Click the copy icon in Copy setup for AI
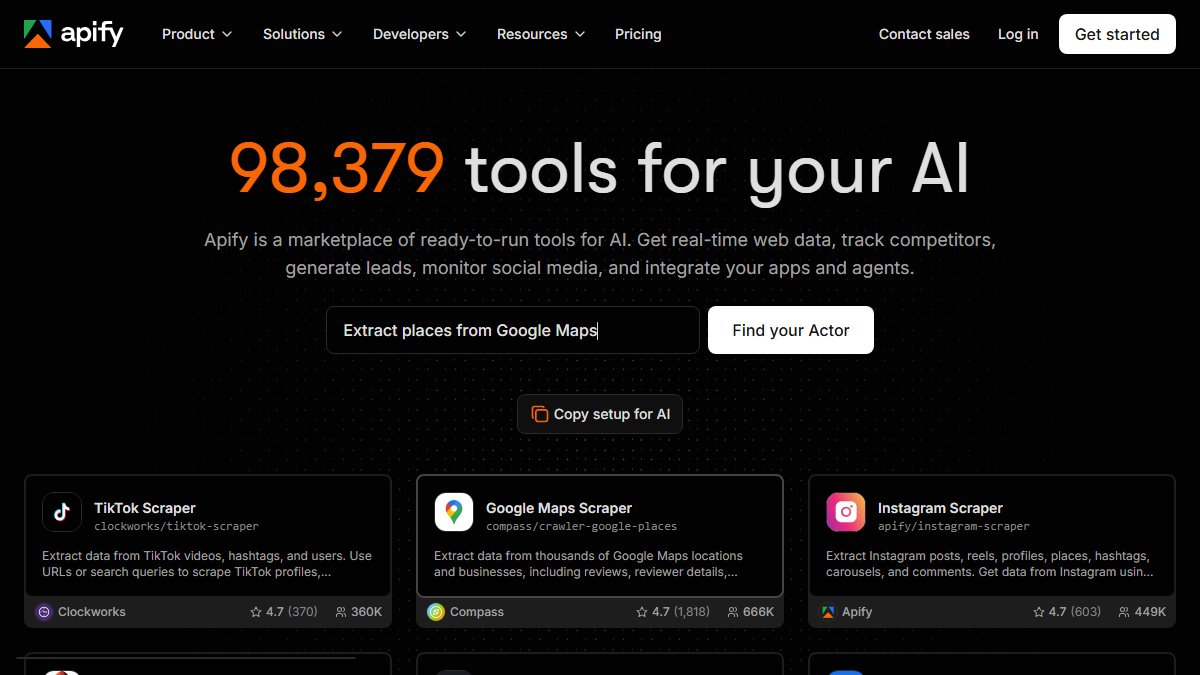 [x=540, y=414]
